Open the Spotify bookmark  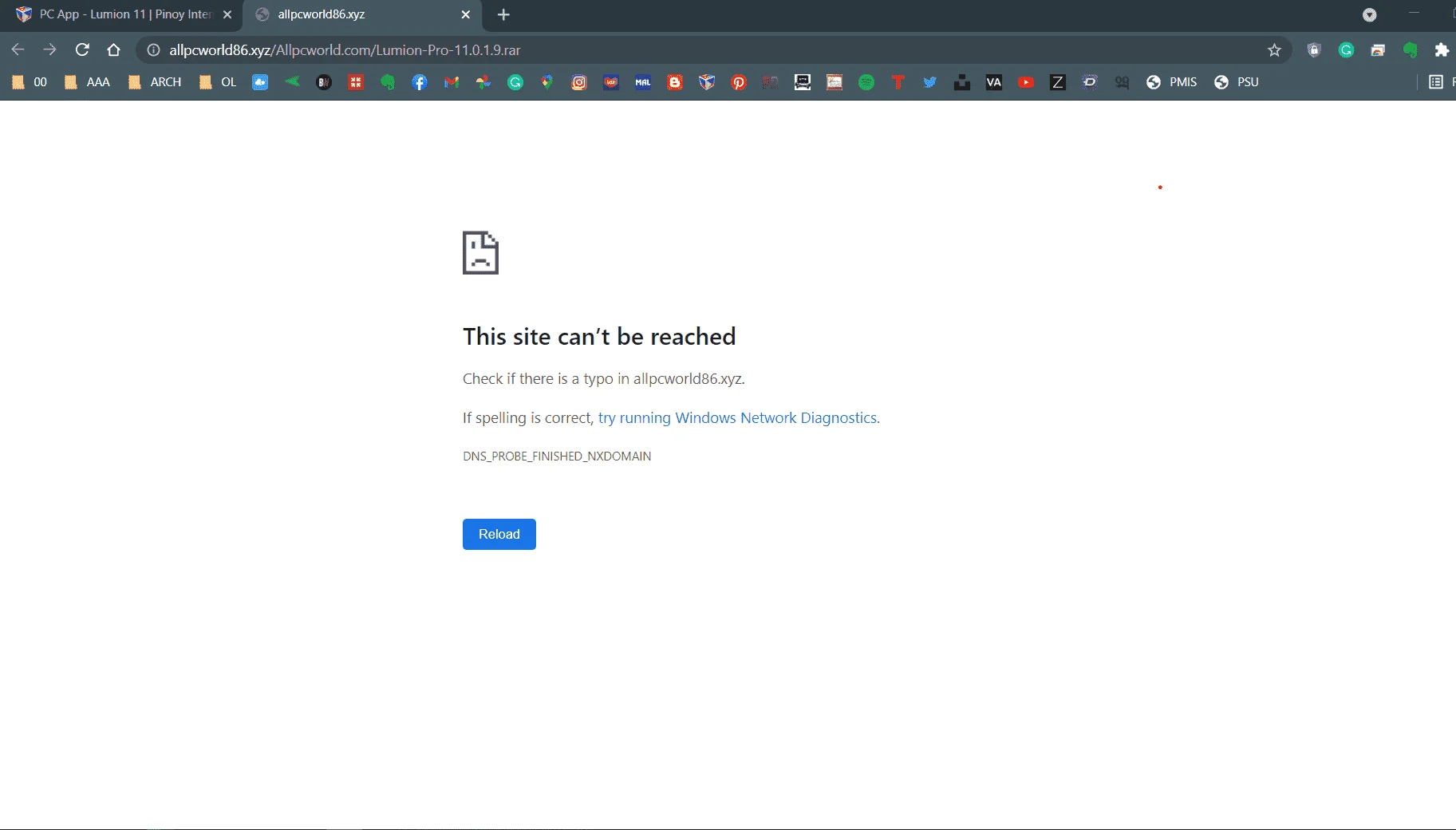(x=866, y=82)
